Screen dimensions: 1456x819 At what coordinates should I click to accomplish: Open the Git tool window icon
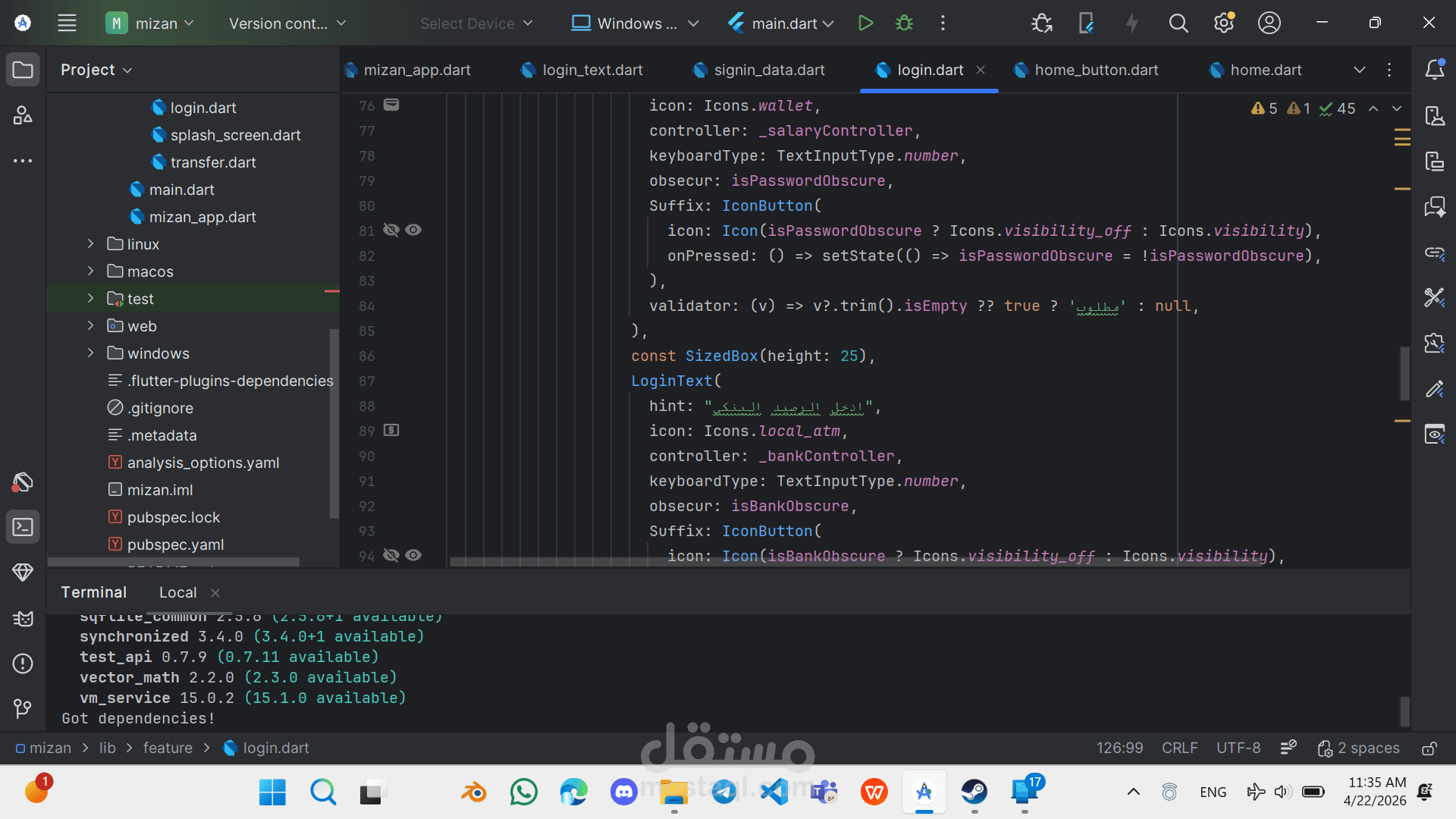[x=23, y=708]
